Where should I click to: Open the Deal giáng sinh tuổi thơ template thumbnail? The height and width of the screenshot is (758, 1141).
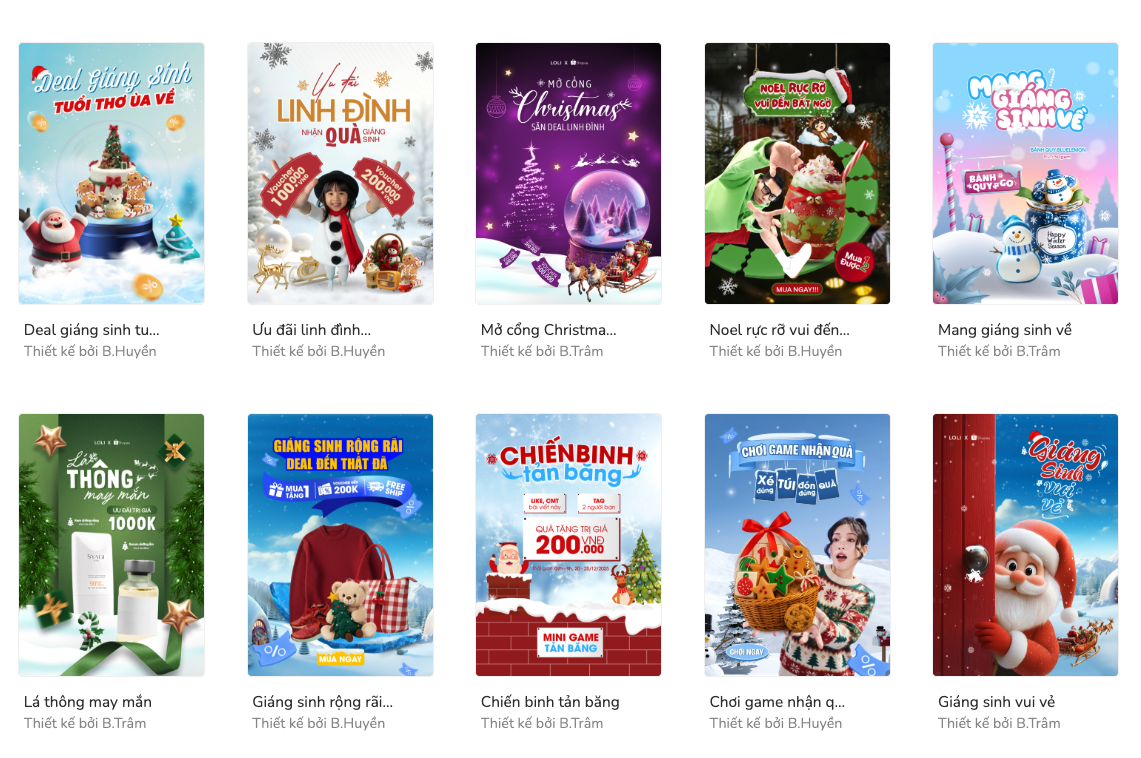pos(111,173)
